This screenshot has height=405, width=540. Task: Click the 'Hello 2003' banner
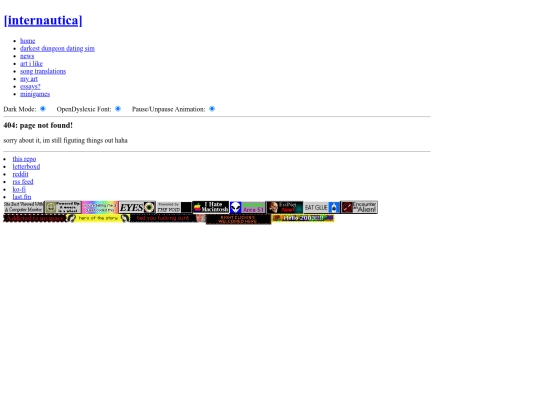(x=303, y=218)
